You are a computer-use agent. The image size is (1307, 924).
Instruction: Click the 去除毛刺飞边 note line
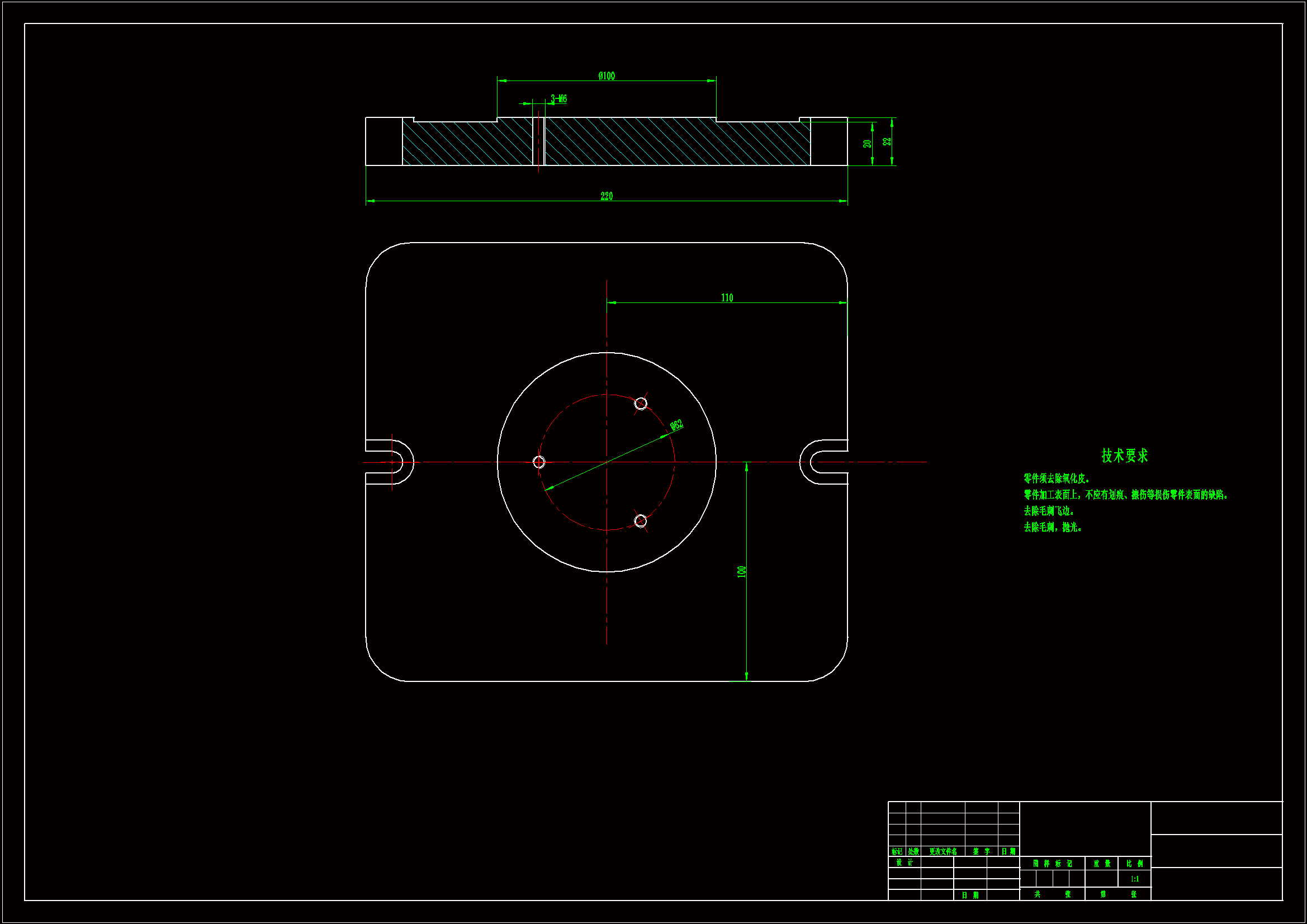click(1049, 511)
